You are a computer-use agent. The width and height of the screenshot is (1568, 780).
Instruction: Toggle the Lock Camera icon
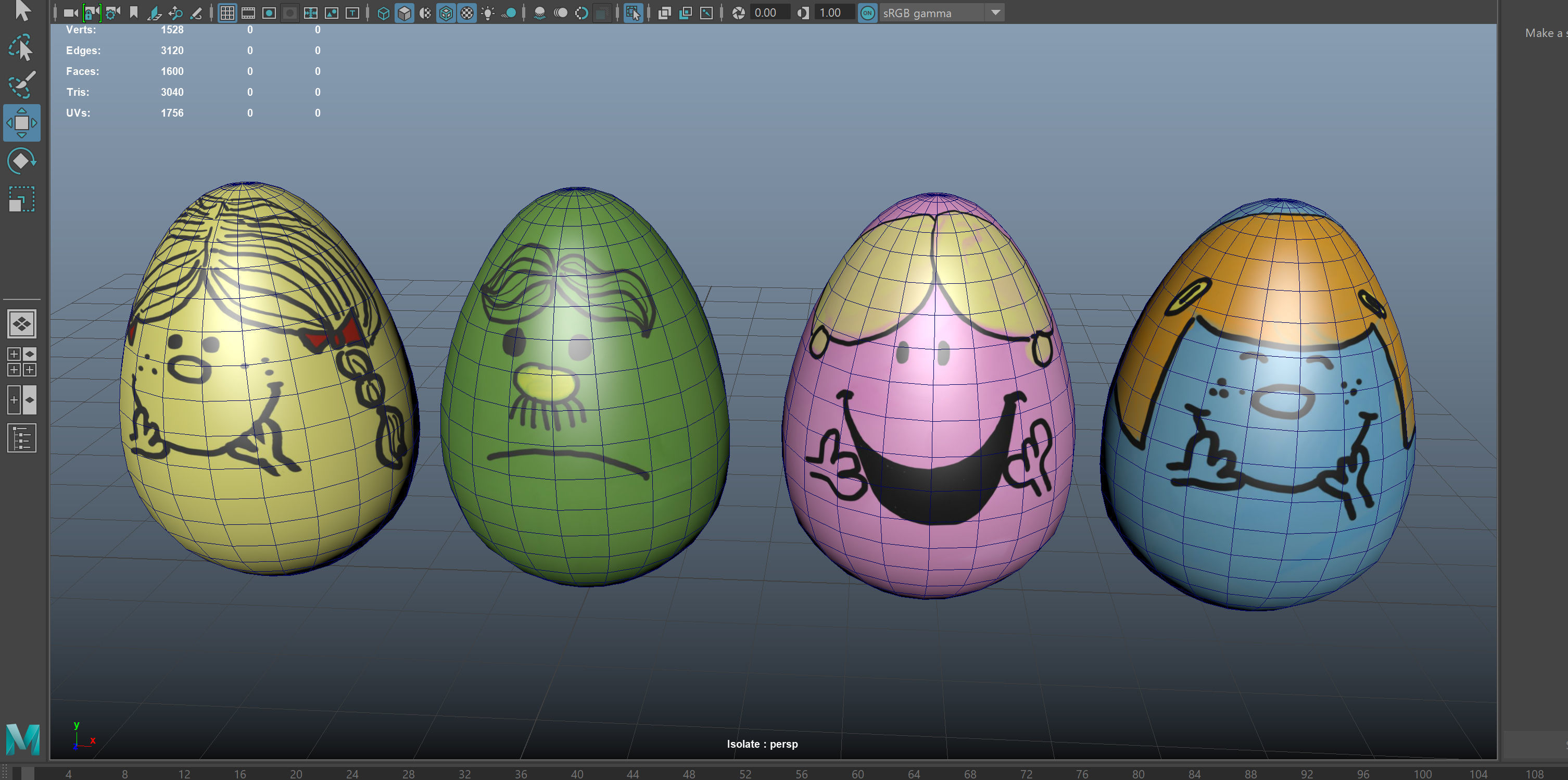(x=92, y=13)
